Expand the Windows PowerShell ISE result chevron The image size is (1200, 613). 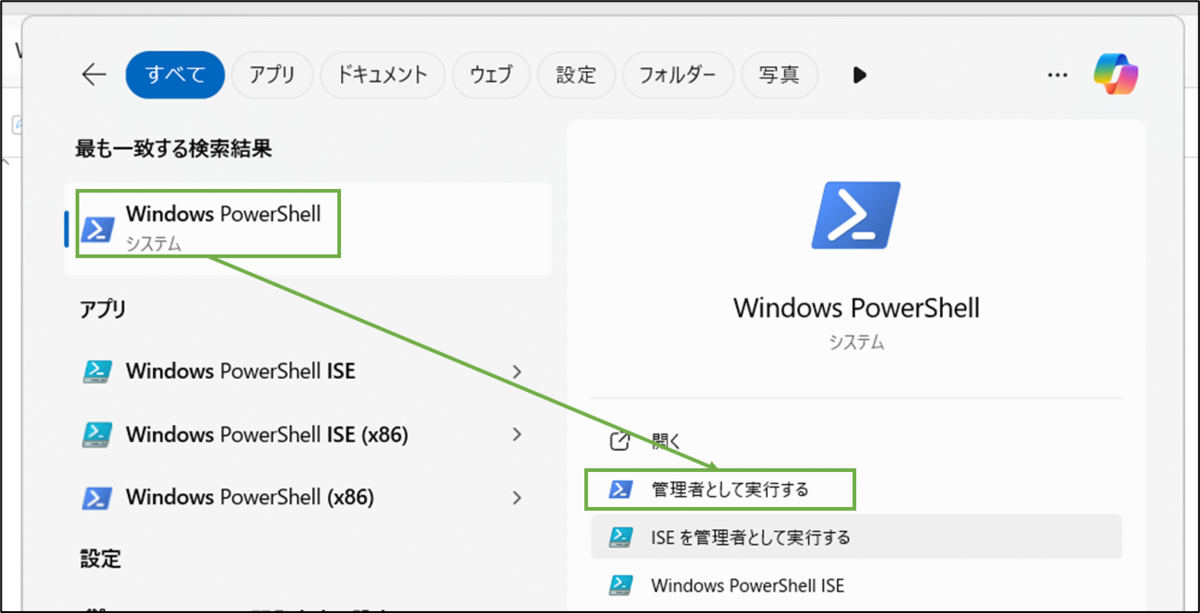click(517, 372)
